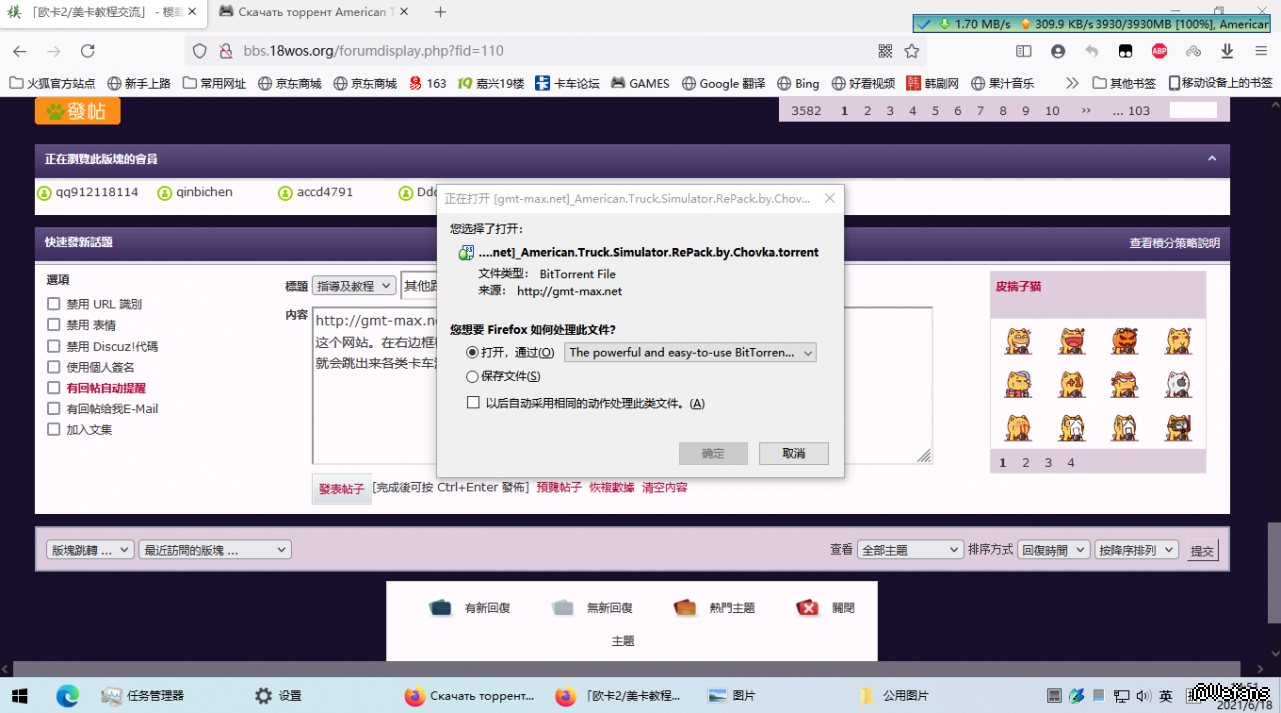Open the 查看積分策略說明 link

[x=1174, y=243]
